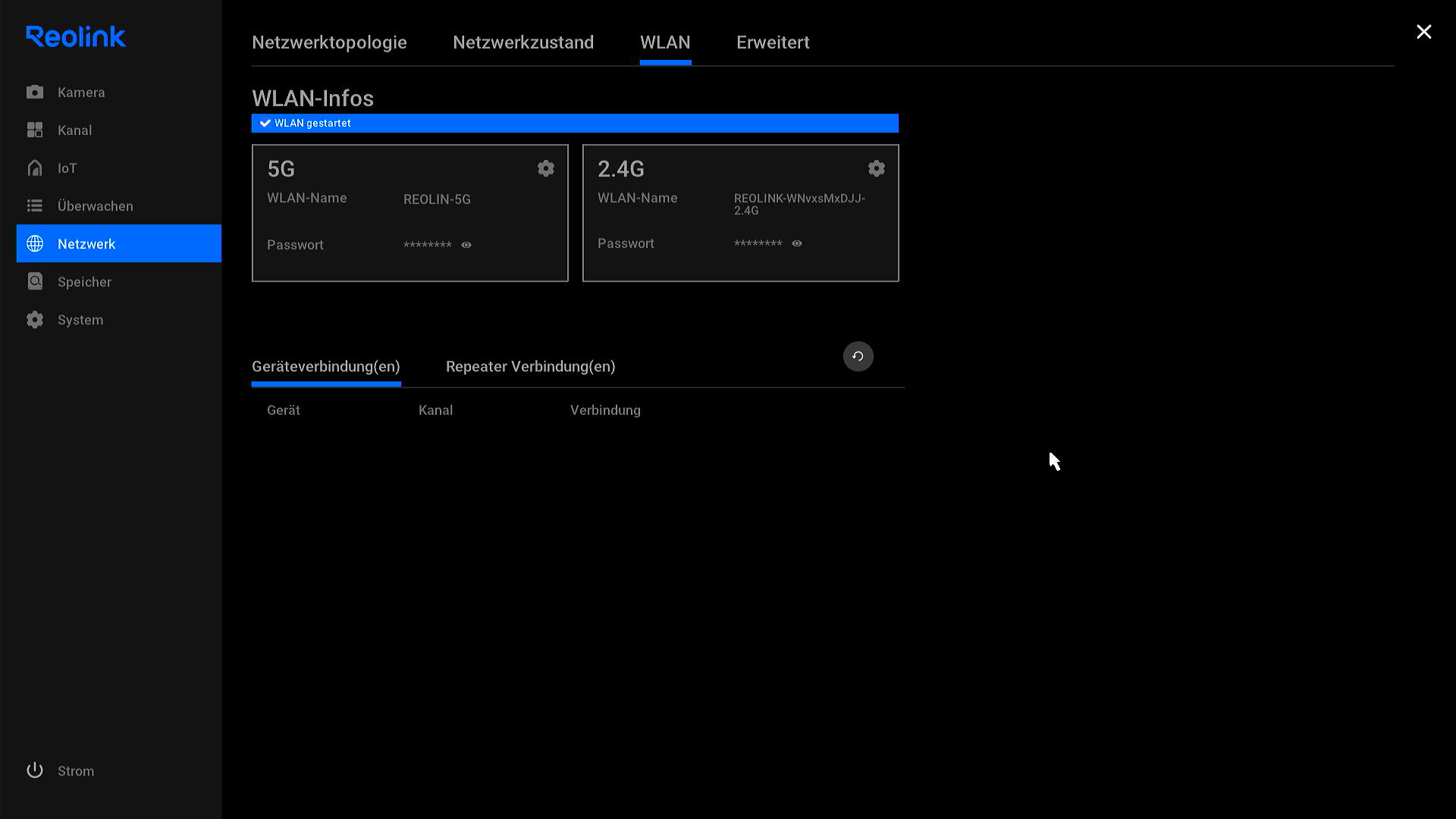Click the Kanal column header in table
Viewport: 1456px width, 819px height.
pyautogui.click(x=435, y=410)
